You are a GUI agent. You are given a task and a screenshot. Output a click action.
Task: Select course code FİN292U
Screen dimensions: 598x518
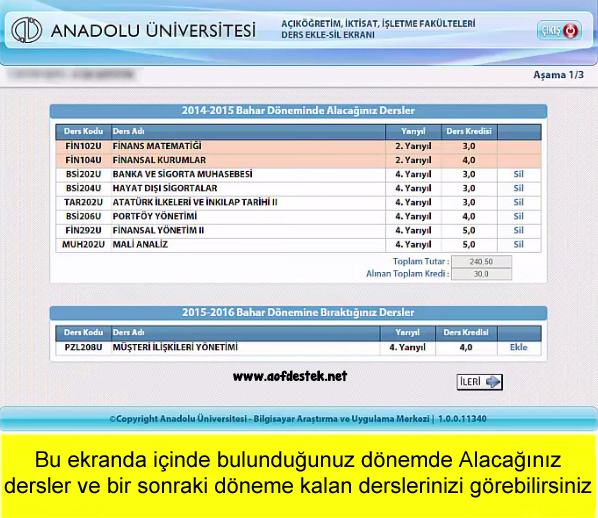point(84,231)
